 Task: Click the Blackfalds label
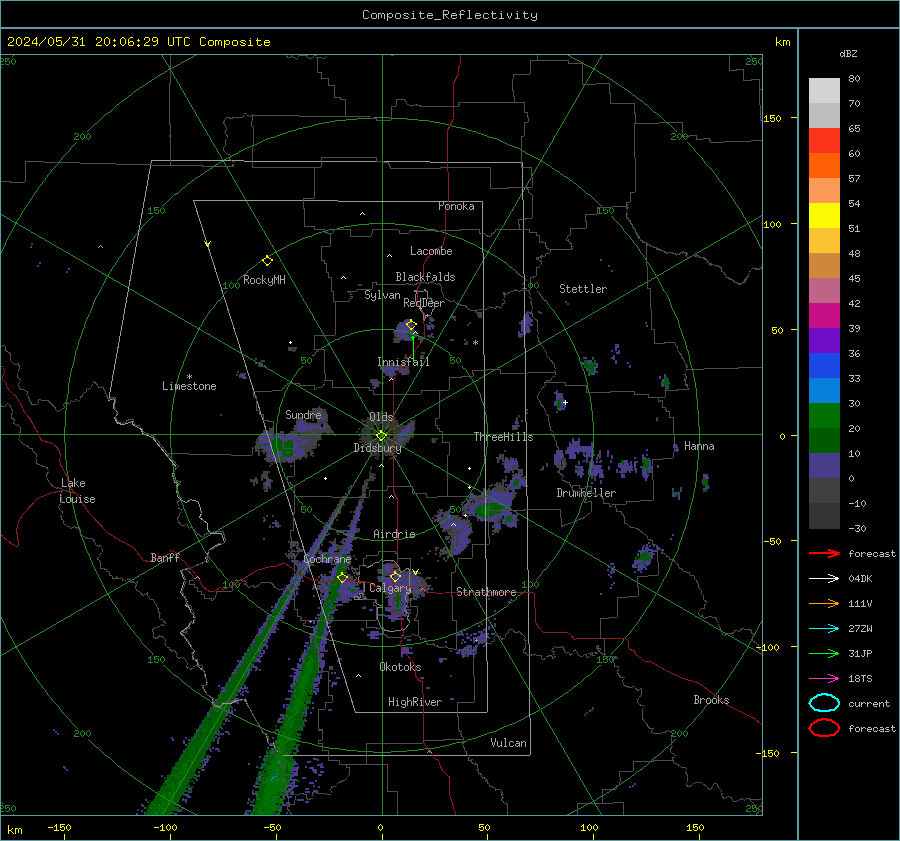[425, 277]
